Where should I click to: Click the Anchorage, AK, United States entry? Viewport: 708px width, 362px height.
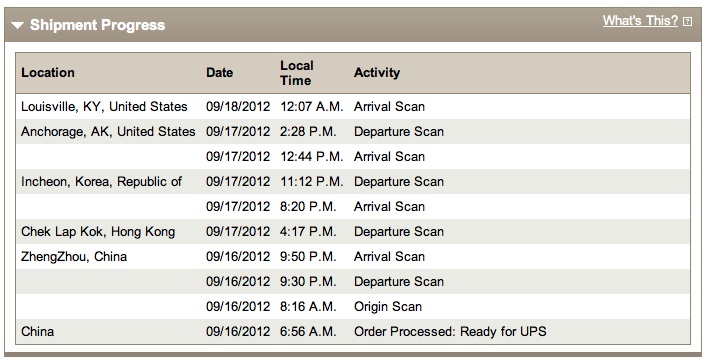tap(108, 132)
